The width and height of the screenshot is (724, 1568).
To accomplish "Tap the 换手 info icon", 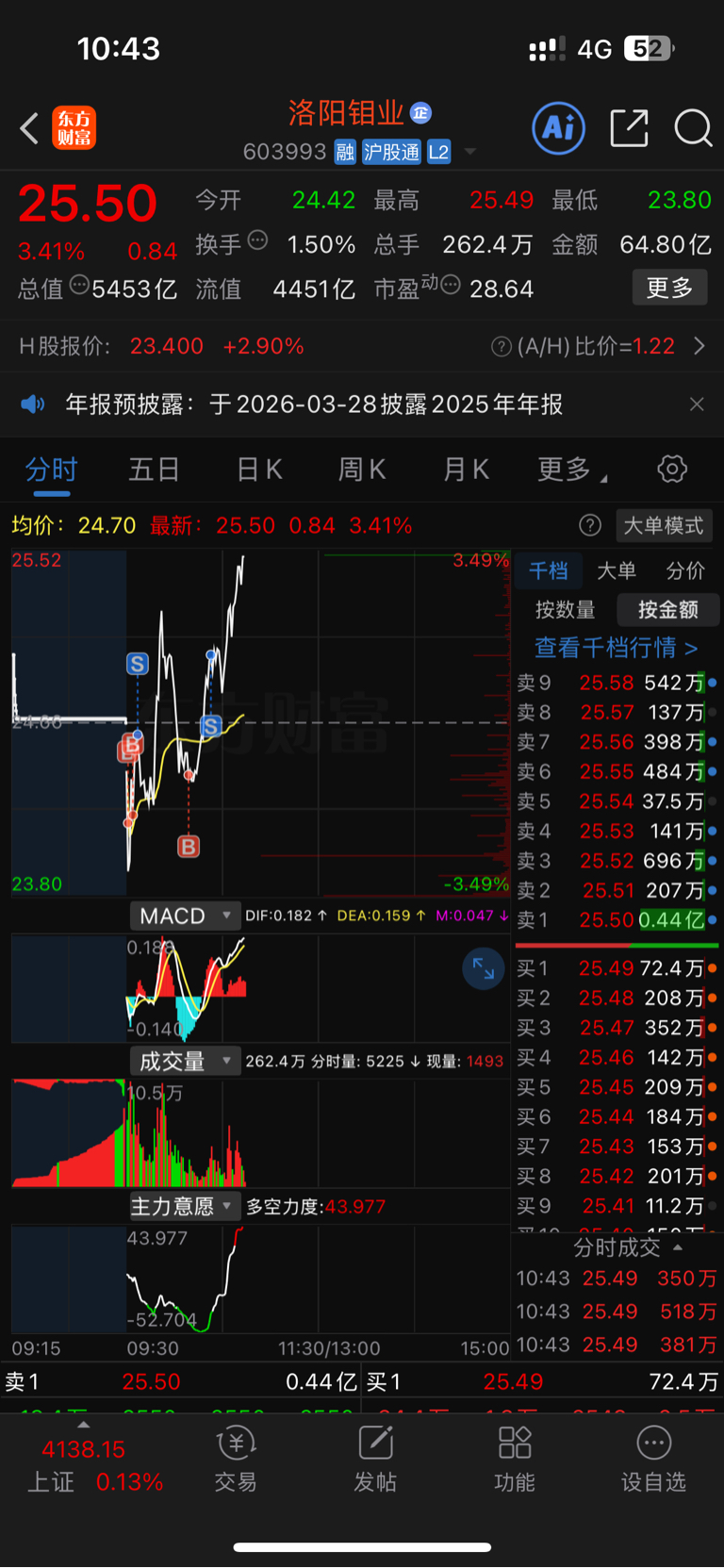I will coord(257,241).
